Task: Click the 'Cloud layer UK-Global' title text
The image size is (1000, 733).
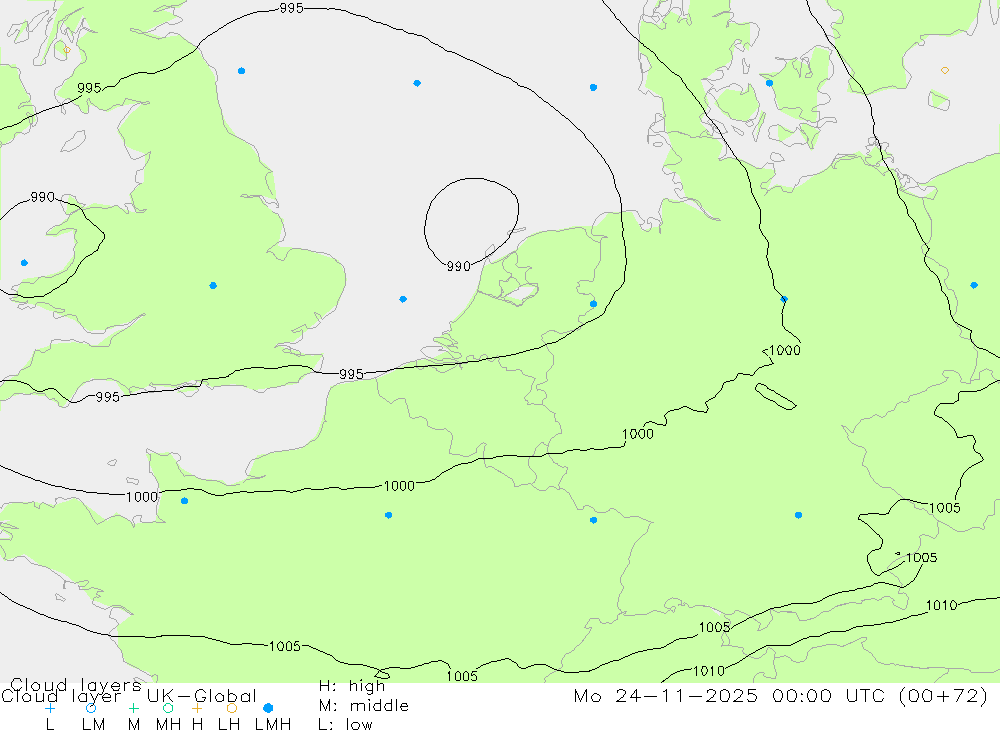Action: pos(129,696)
